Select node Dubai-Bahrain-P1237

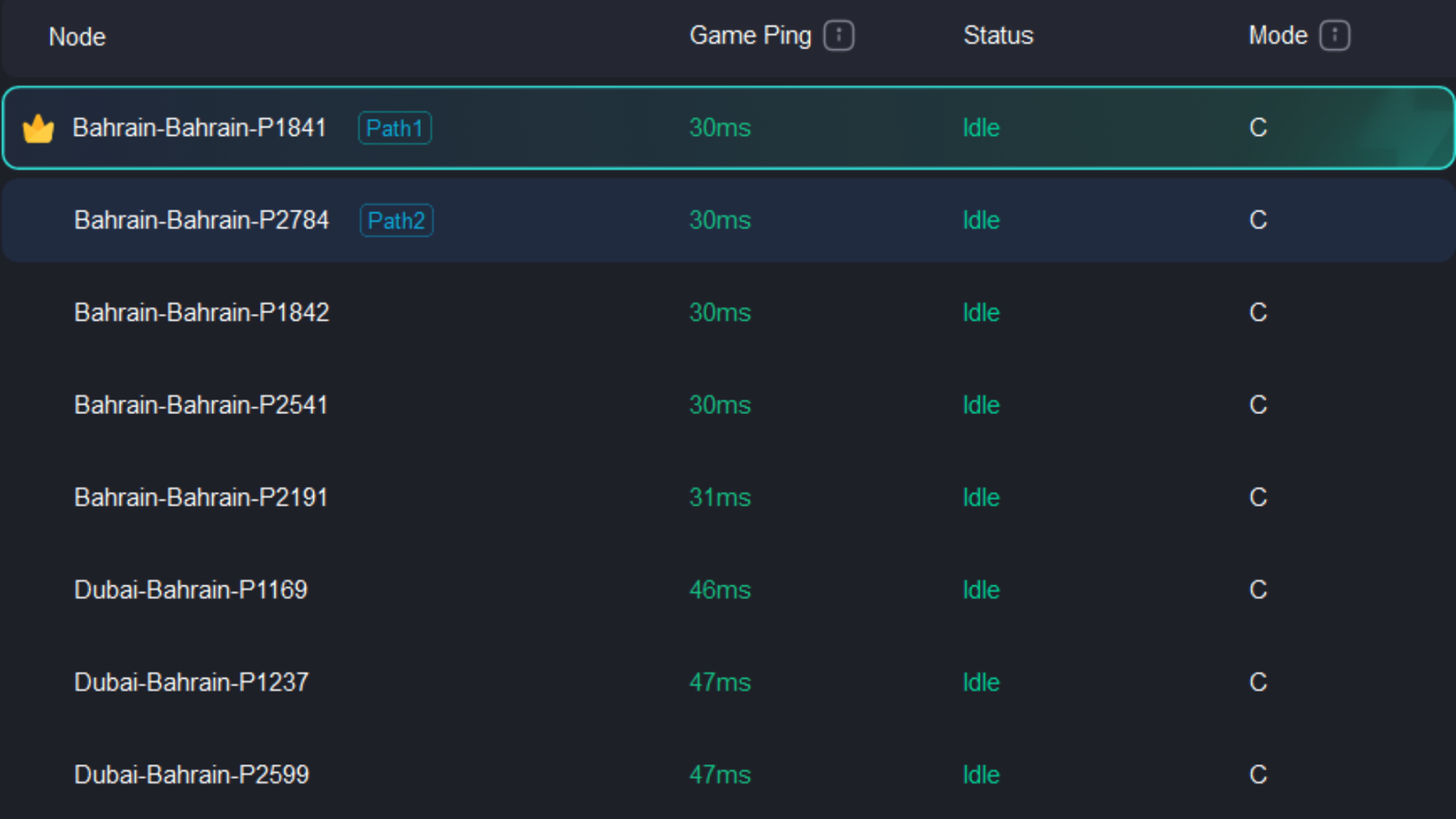(191, 682)
